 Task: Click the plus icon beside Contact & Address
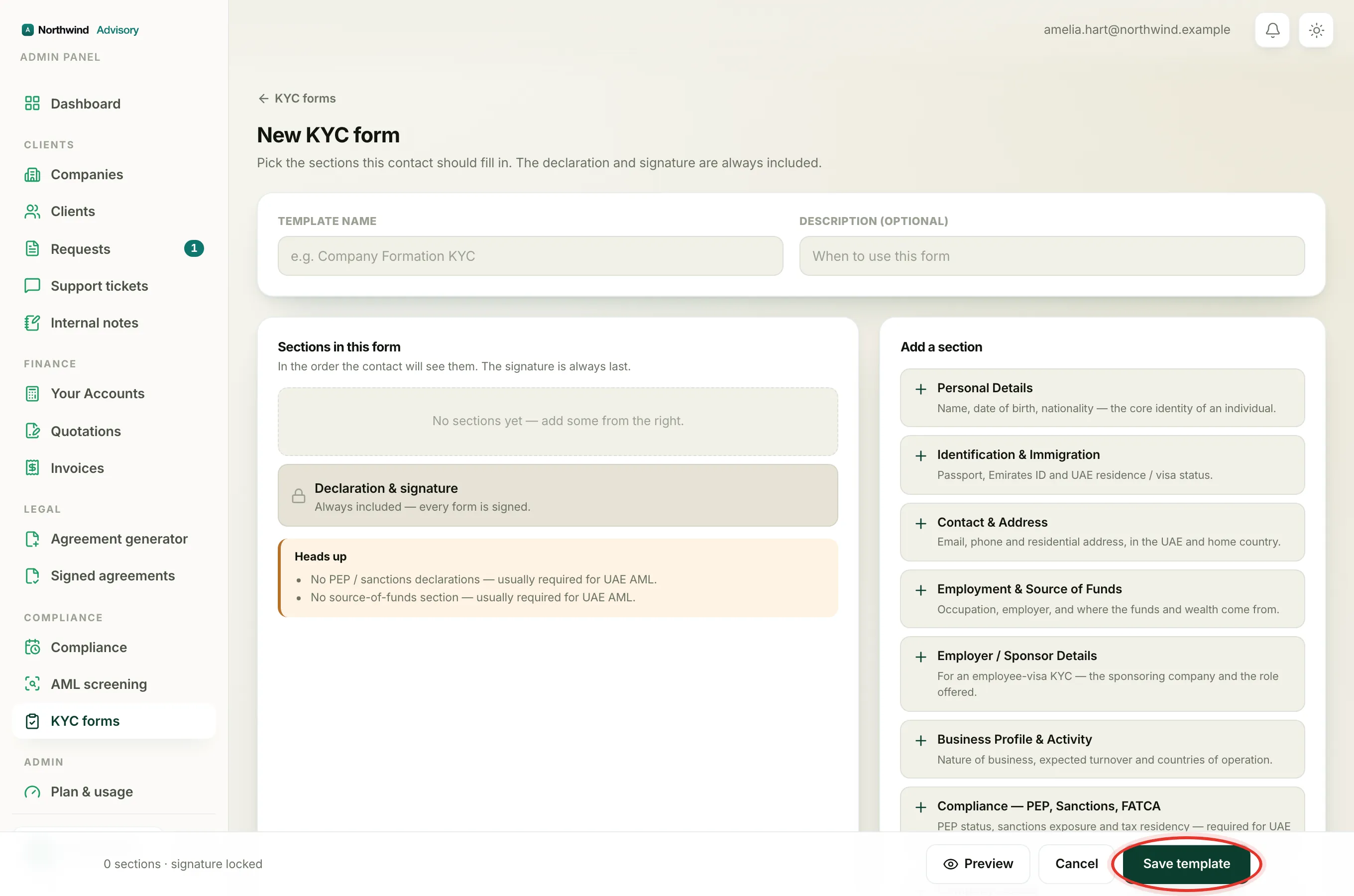pyautogui.click(x=920, y=524)
